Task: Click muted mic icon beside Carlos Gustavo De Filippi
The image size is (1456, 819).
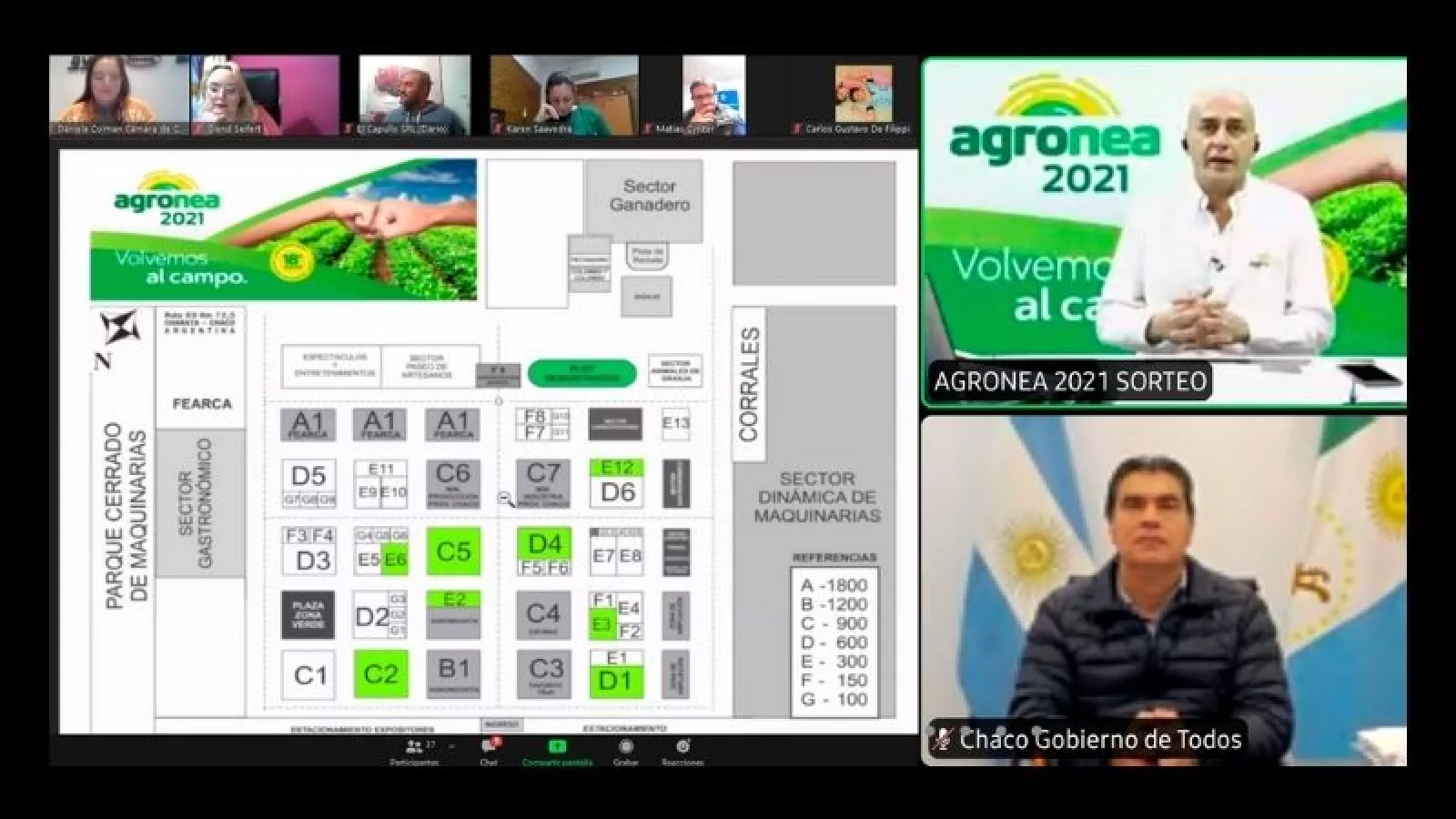Action: tap(797, 129)
